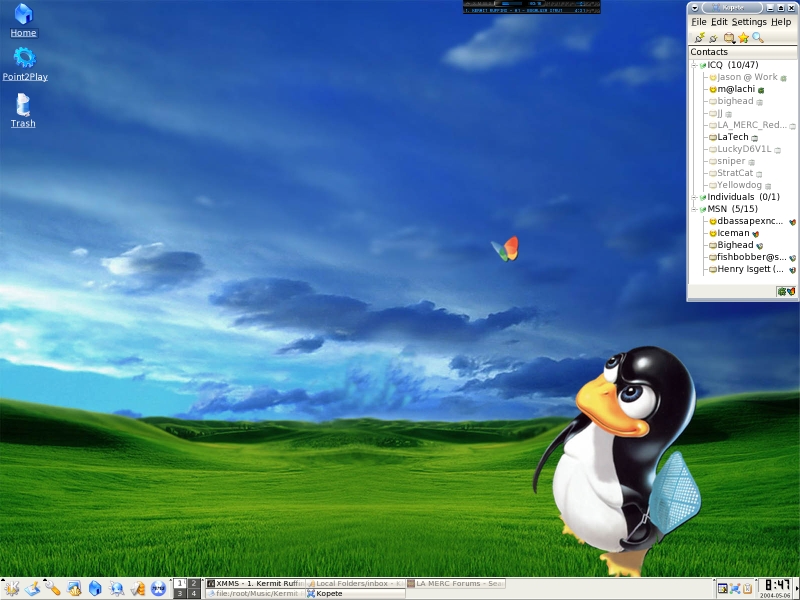The image size is (800, 600).
Task: Open the File menu in Kopete
Action: pyautogui.click(x=698, y=22)
